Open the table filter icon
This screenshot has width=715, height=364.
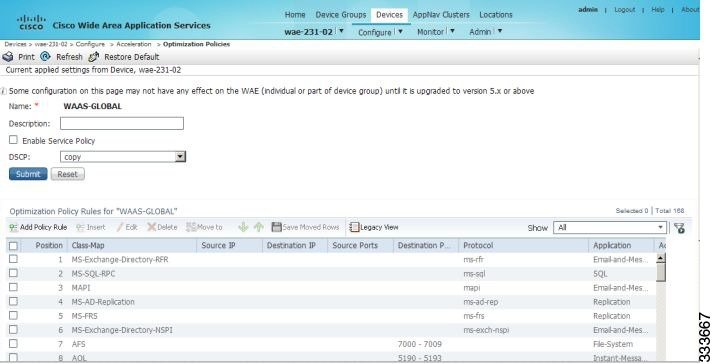(679, 228)
